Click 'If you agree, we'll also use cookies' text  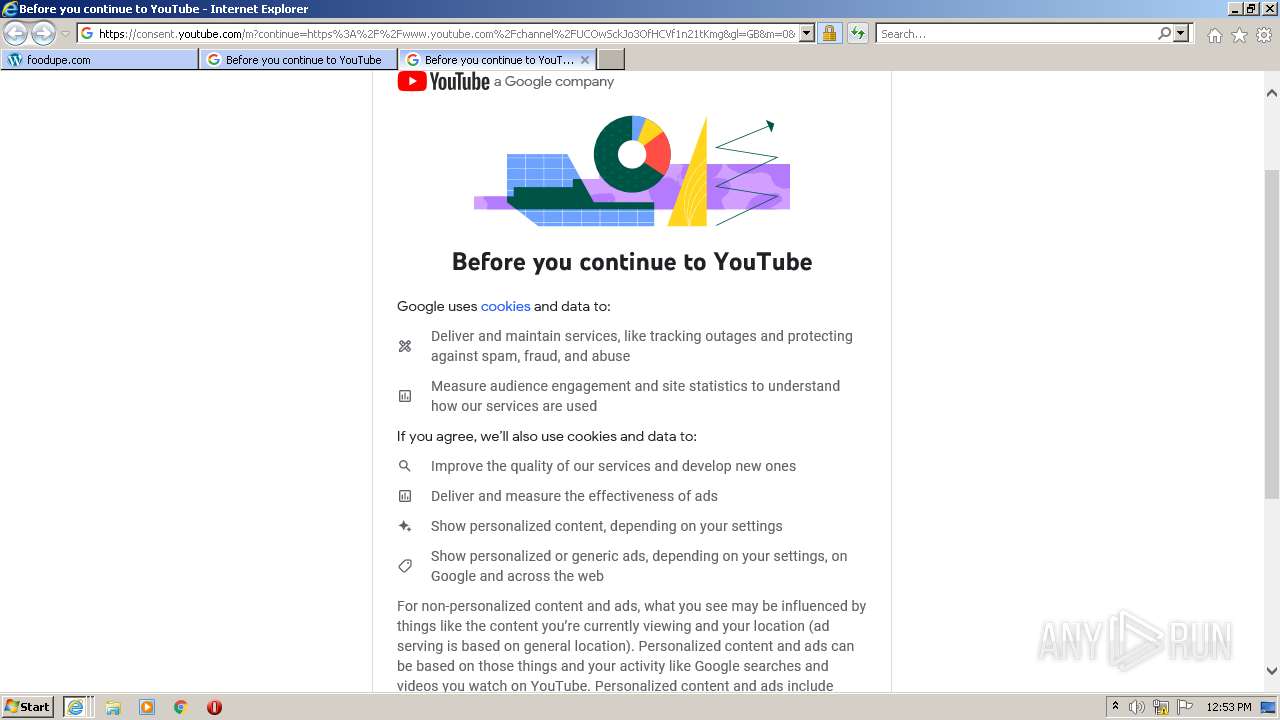coord(547,436)
